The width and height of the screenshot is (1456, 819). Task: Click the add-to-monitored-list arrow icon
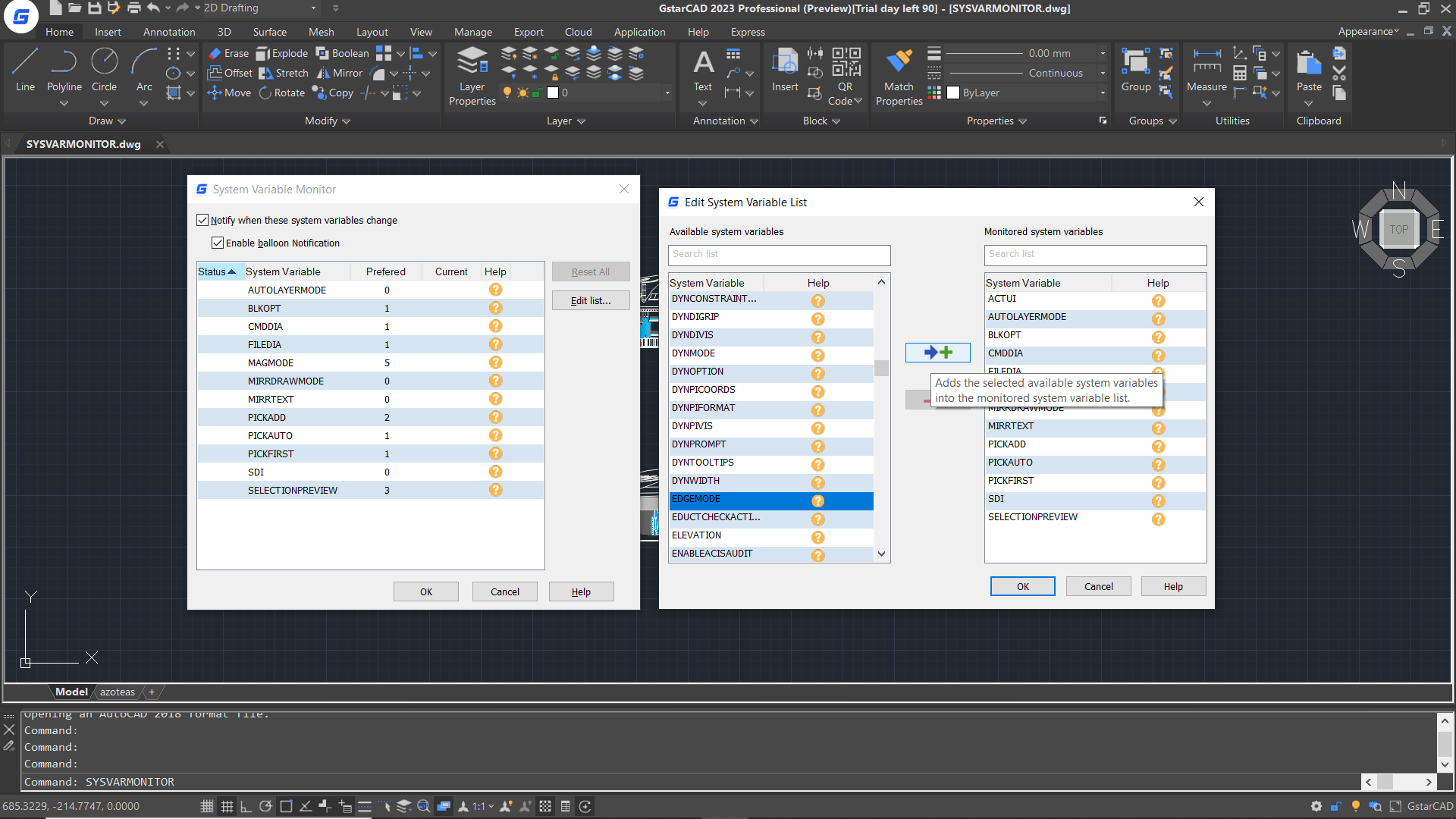point(938,352)
